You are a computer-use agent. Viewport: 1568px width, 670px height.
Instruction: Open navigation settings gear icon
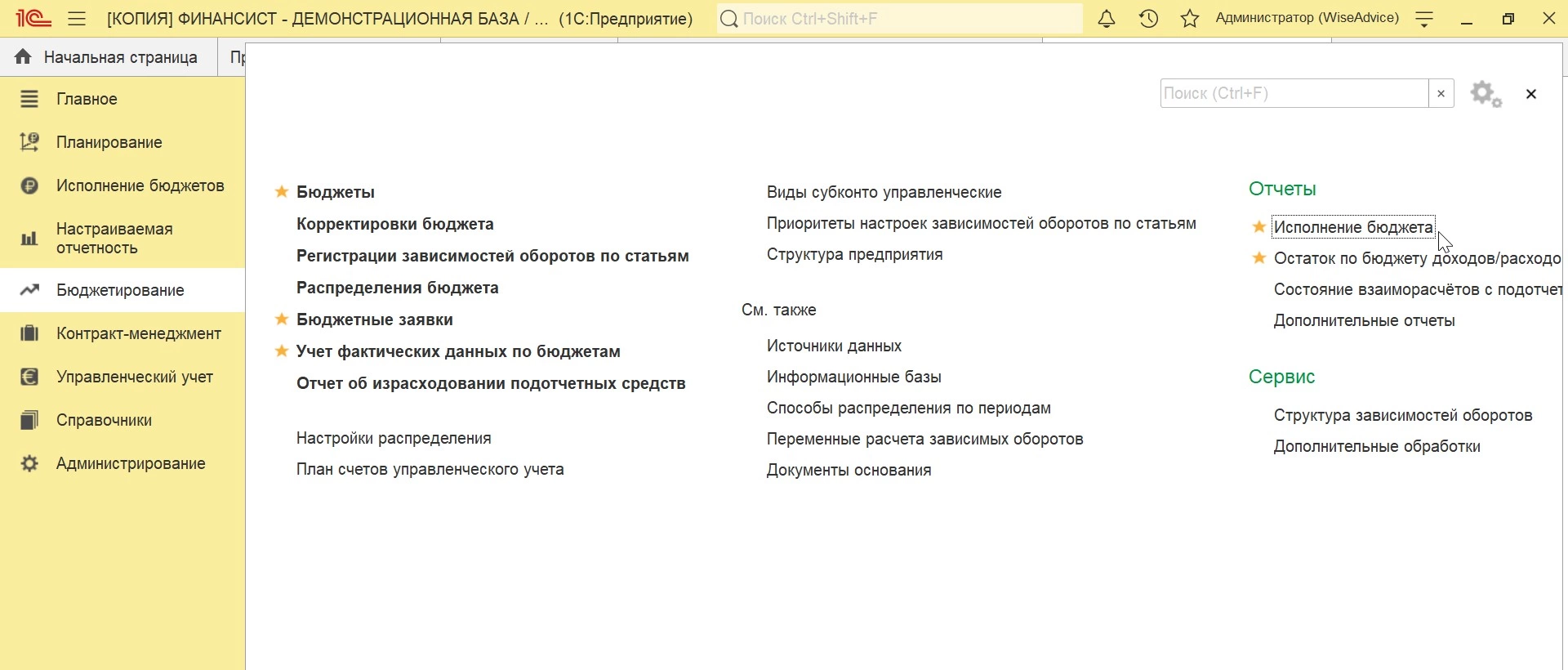[1486, 94]
